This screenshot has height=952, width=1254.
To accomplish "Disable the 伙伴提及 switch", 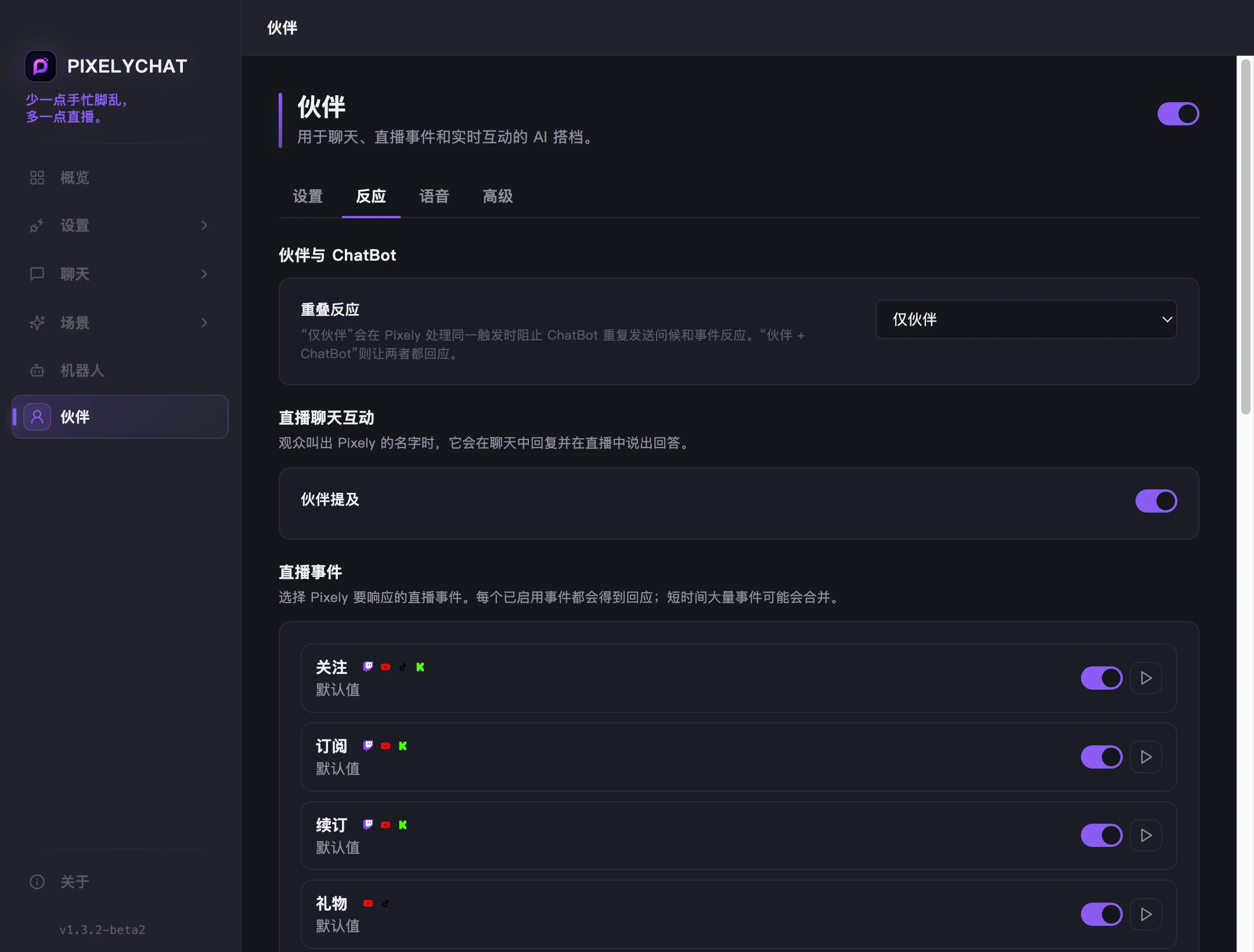I will coord(1156,501).
